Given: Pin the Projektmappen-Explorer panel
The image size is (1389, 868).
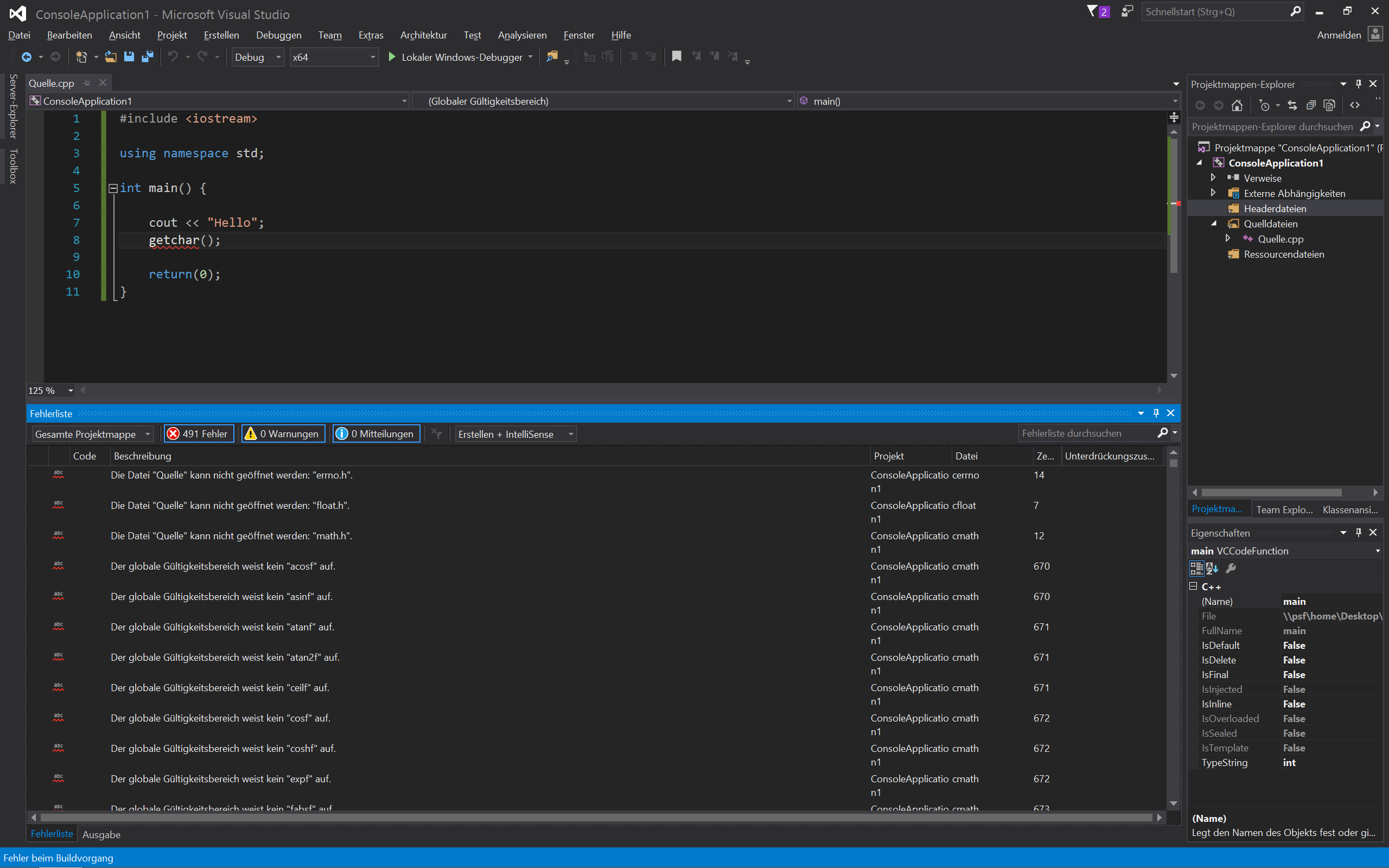Looking at the screenshot, I should coord(1359,84).
